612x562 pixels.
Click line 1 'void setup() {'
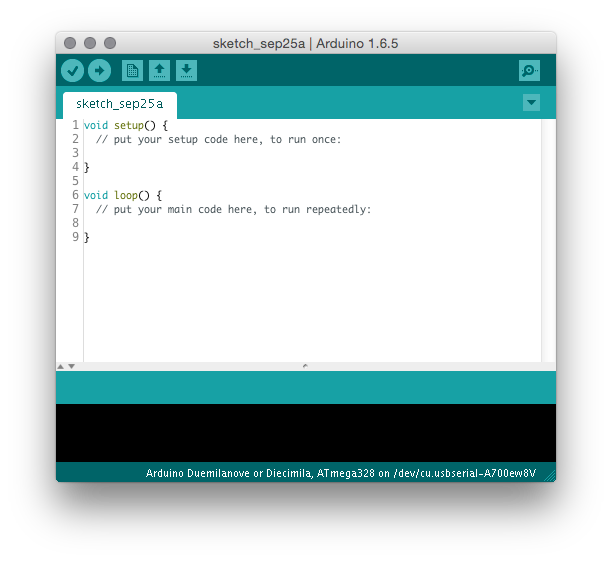(126, 126)
